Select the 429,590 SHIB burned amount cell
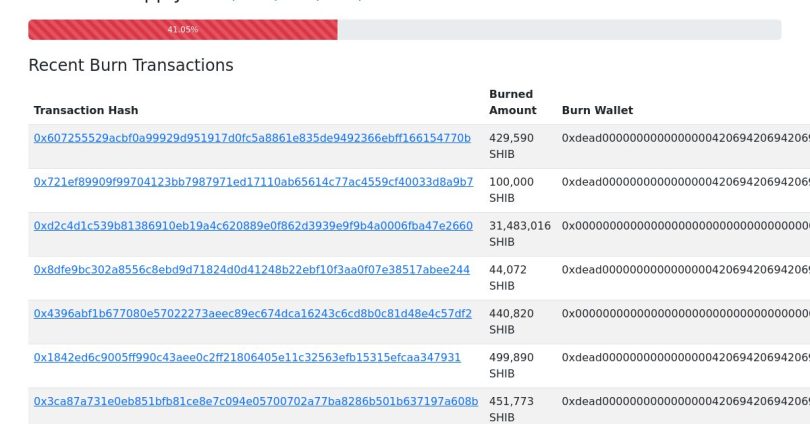 (511, 146)
